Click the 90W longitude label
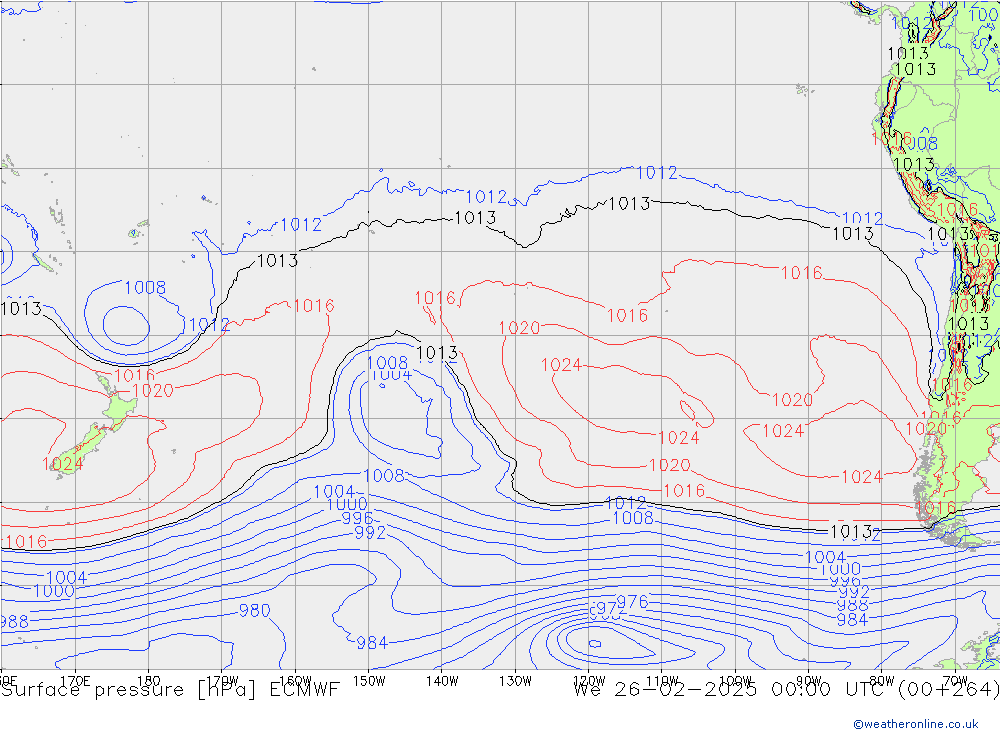This screenshot has height=733, width=1000. coord(809,681)
